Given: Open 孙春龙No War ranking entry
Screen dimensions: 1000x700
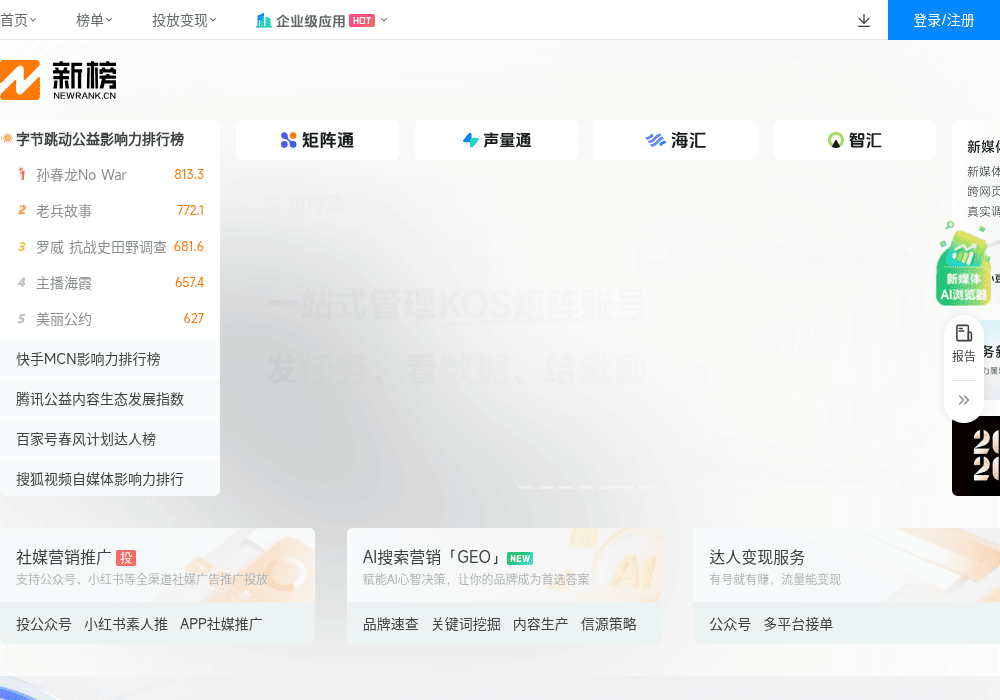Looking at the screenshot, I should tap(82, 175).
